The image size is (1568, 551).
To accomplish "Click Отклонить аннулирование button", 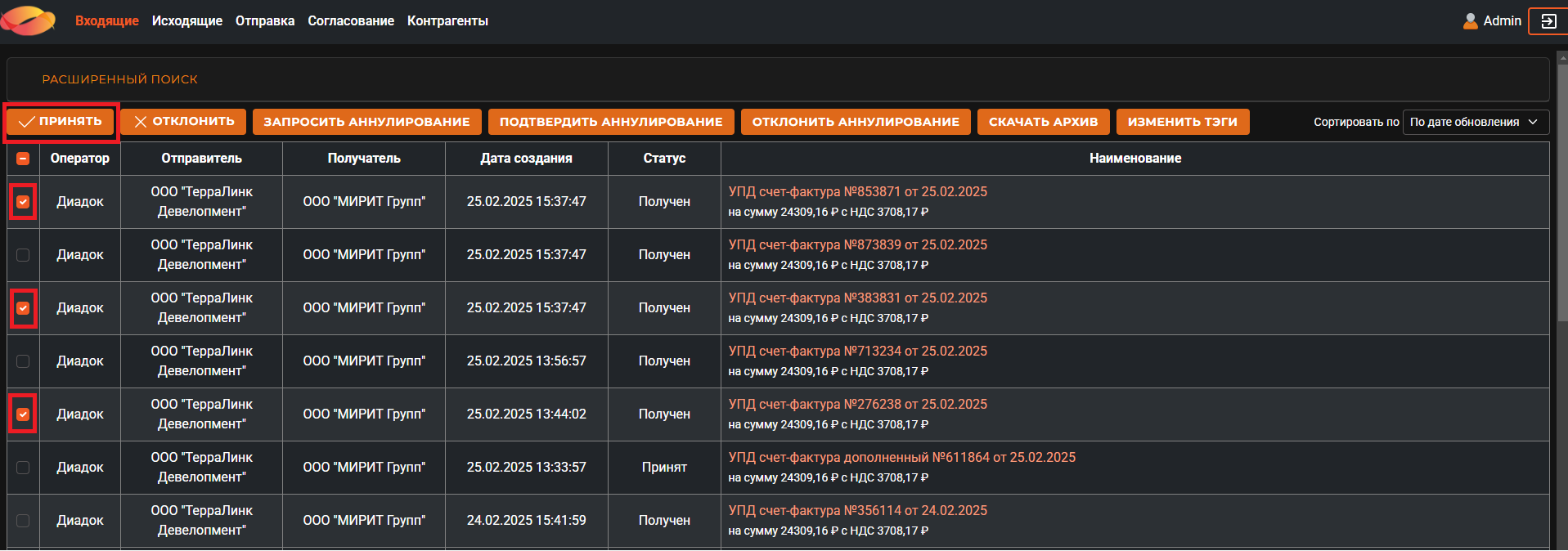I will coord(856,122).
